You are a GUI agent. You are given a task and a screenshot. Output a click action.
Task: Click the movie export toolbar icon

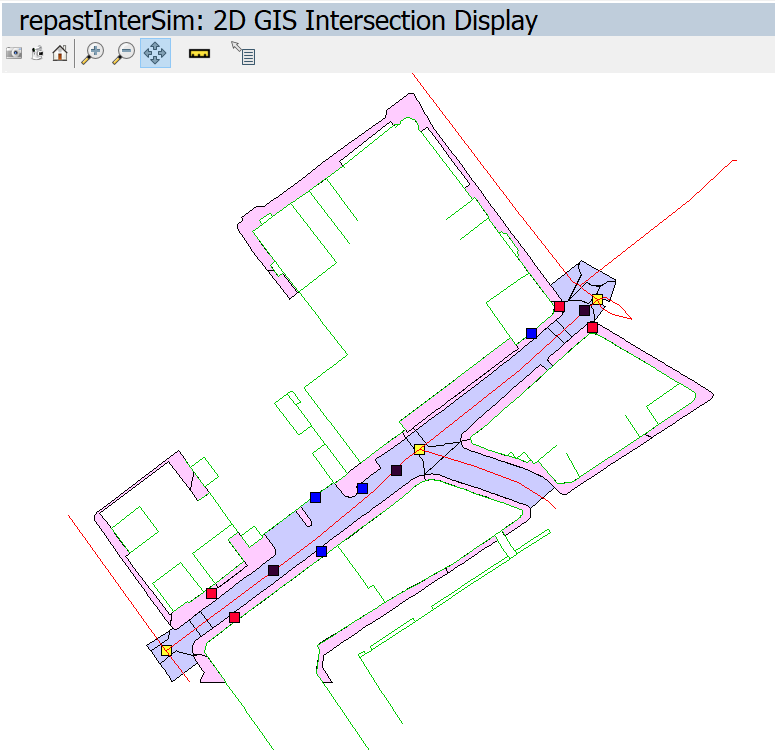tap(38, 53)
